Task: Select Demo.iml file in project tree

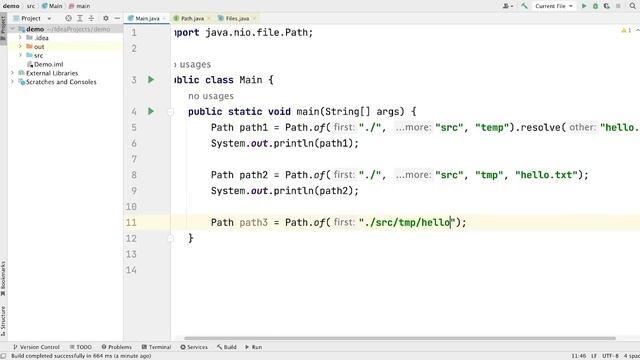Action: click(45, 64)
